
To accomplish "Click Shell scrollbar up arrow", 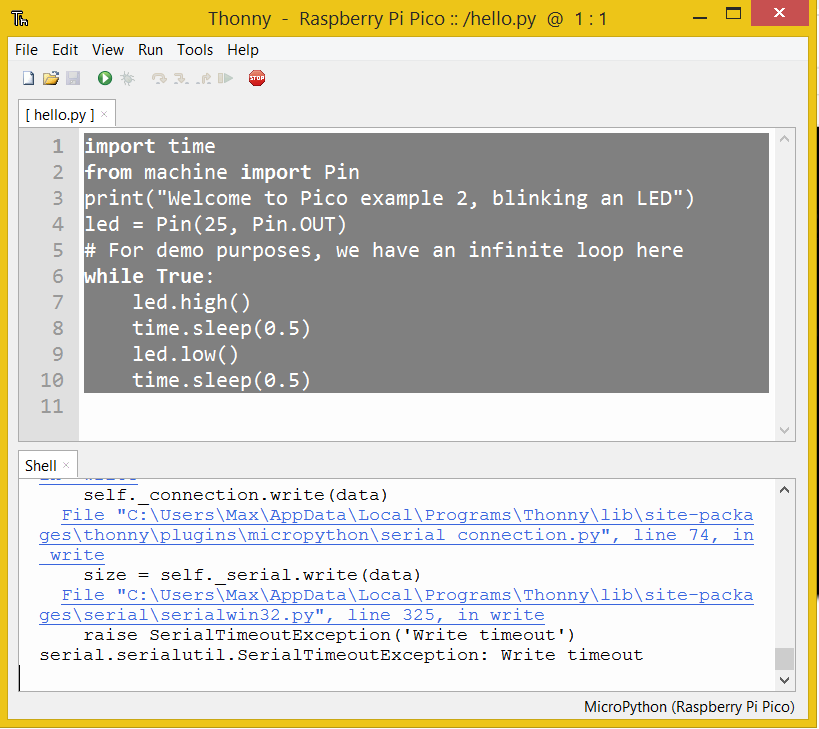I will pyautogui.click(x=784, y=490).
